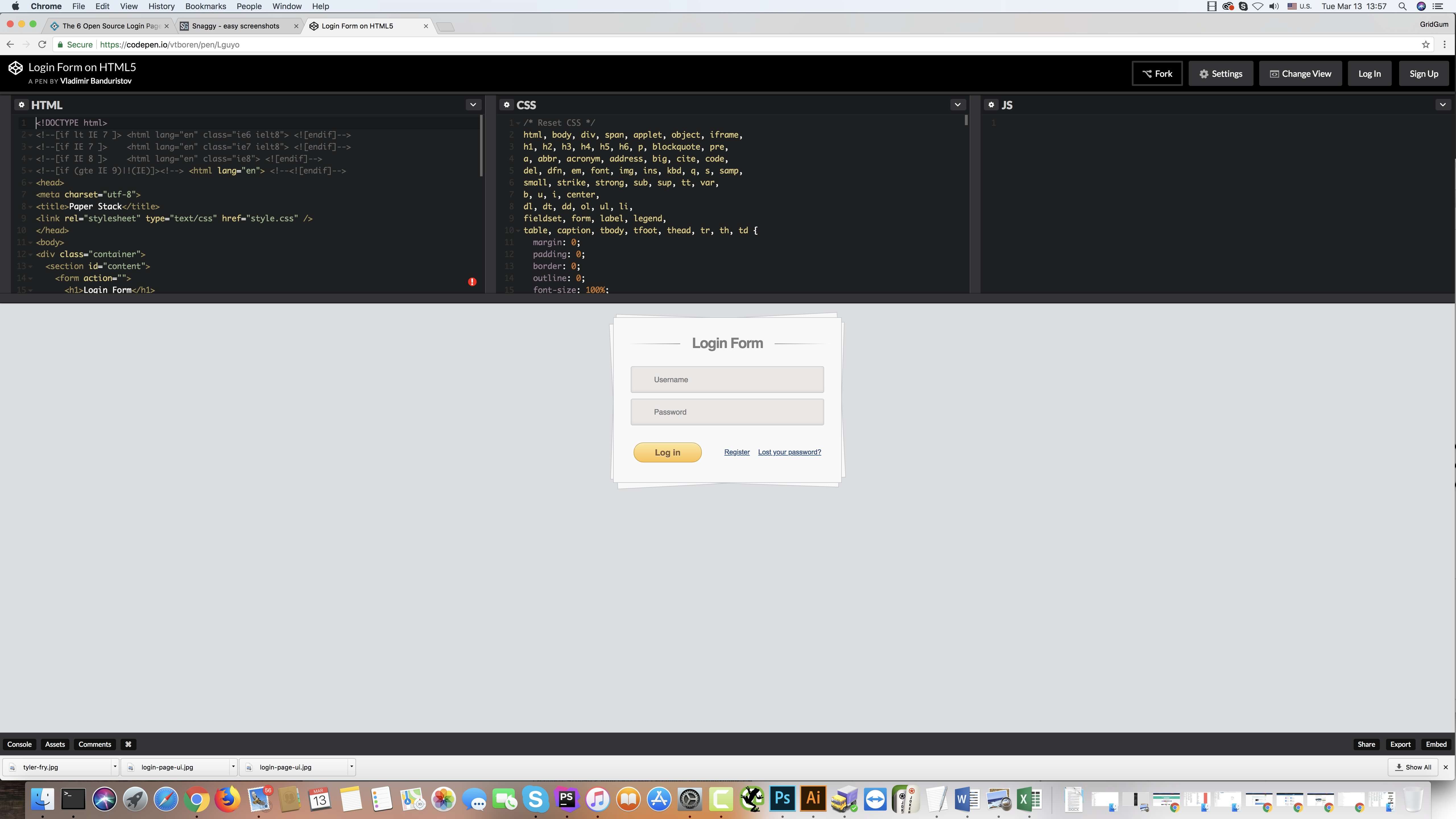The height and width of the screenshot is (819, 1456).
Task: Click yellow Log in form button
Action: click(x=667, y=452)
